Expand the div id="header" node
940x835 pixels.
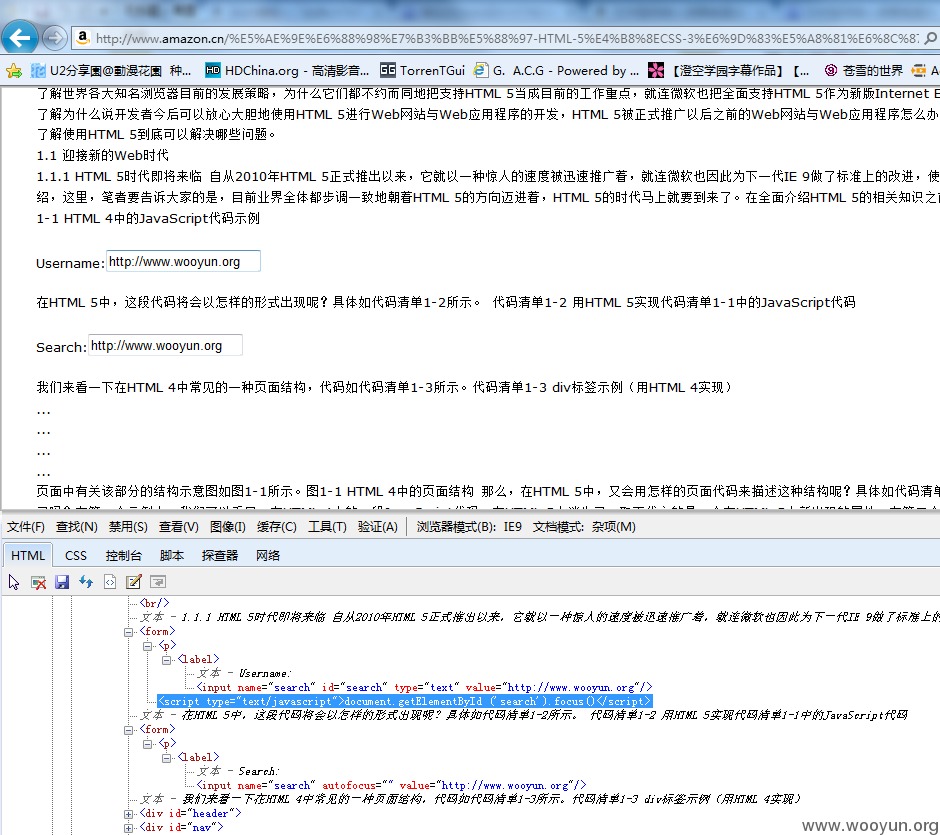(x=128, y=814)
